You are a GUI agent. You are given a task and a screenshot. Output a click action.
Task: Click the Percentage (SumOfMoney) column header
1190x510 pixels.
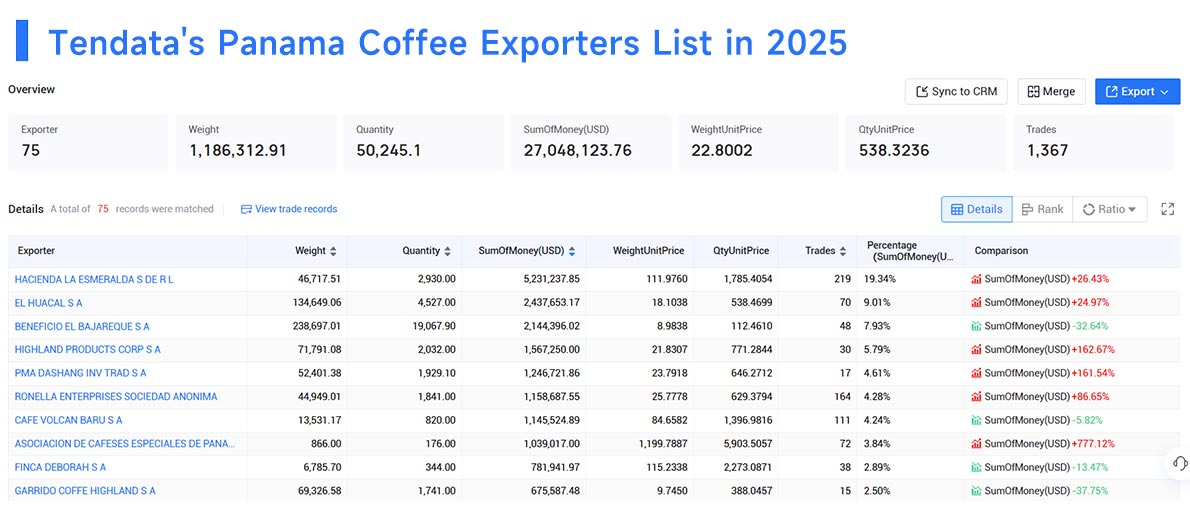coord(911,251)
